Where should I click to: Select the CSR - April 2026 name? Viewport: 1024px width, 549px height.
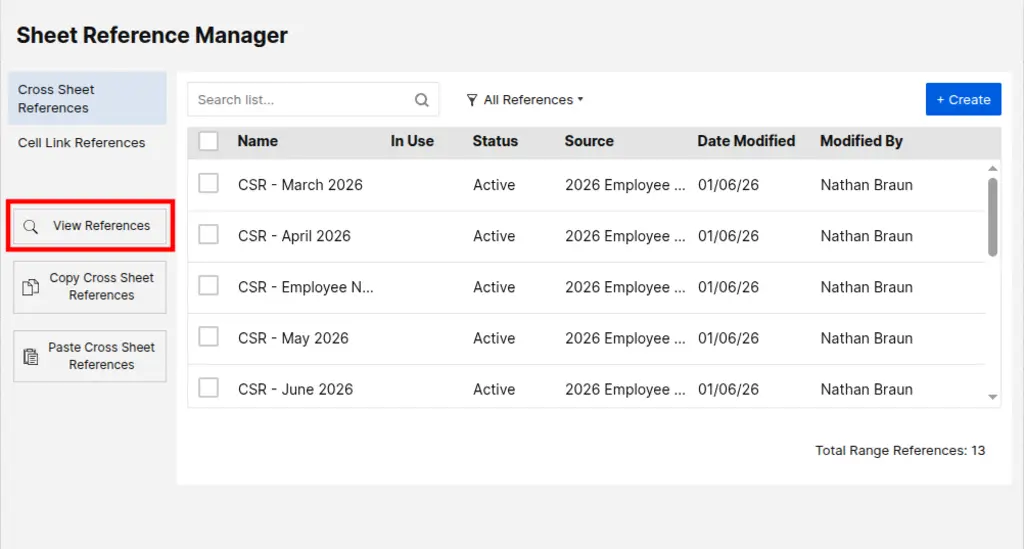pyautogui.click(x=295, y=236)
